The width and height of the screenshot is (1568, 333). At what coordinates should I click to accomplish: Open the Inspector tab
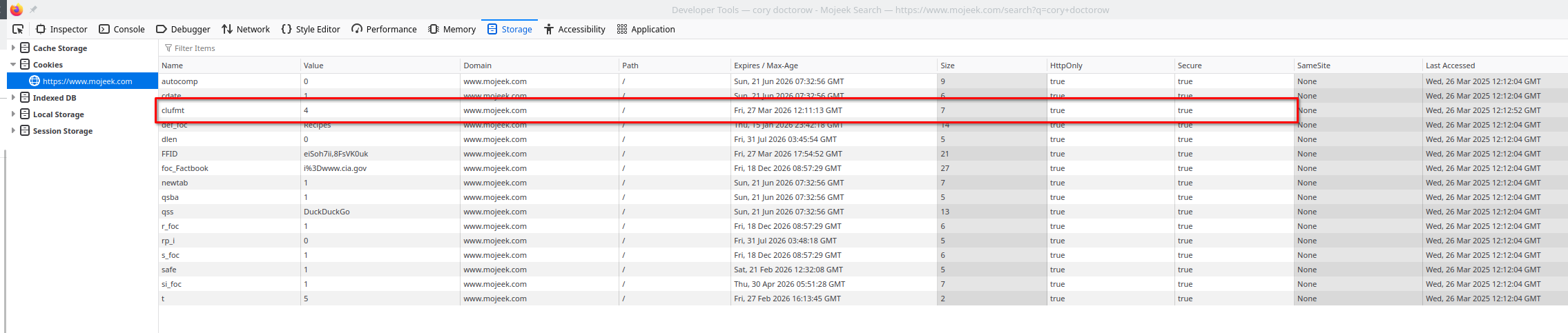61,29
